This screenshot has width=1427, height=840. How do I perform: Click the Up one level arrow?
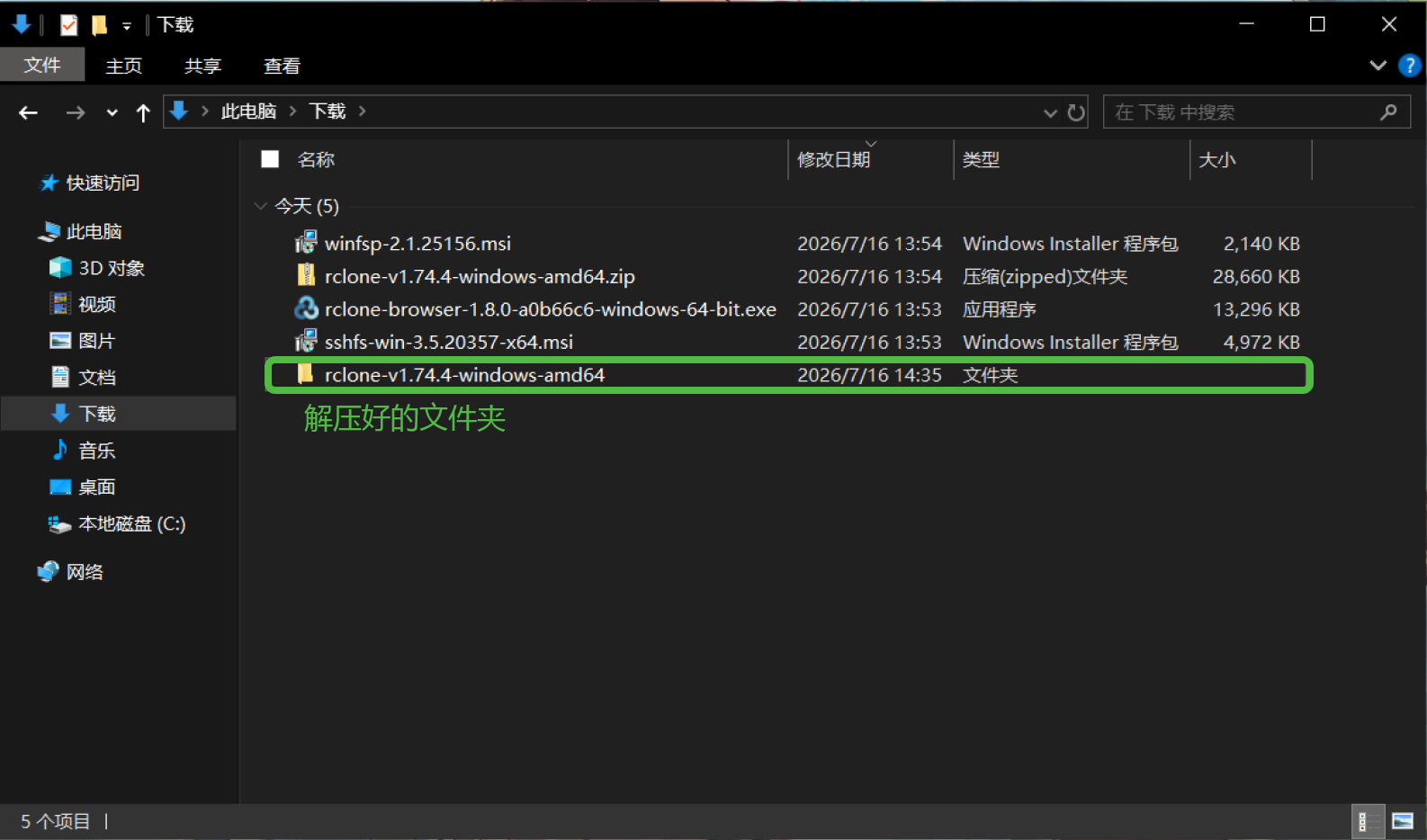(x=143, y=112)
